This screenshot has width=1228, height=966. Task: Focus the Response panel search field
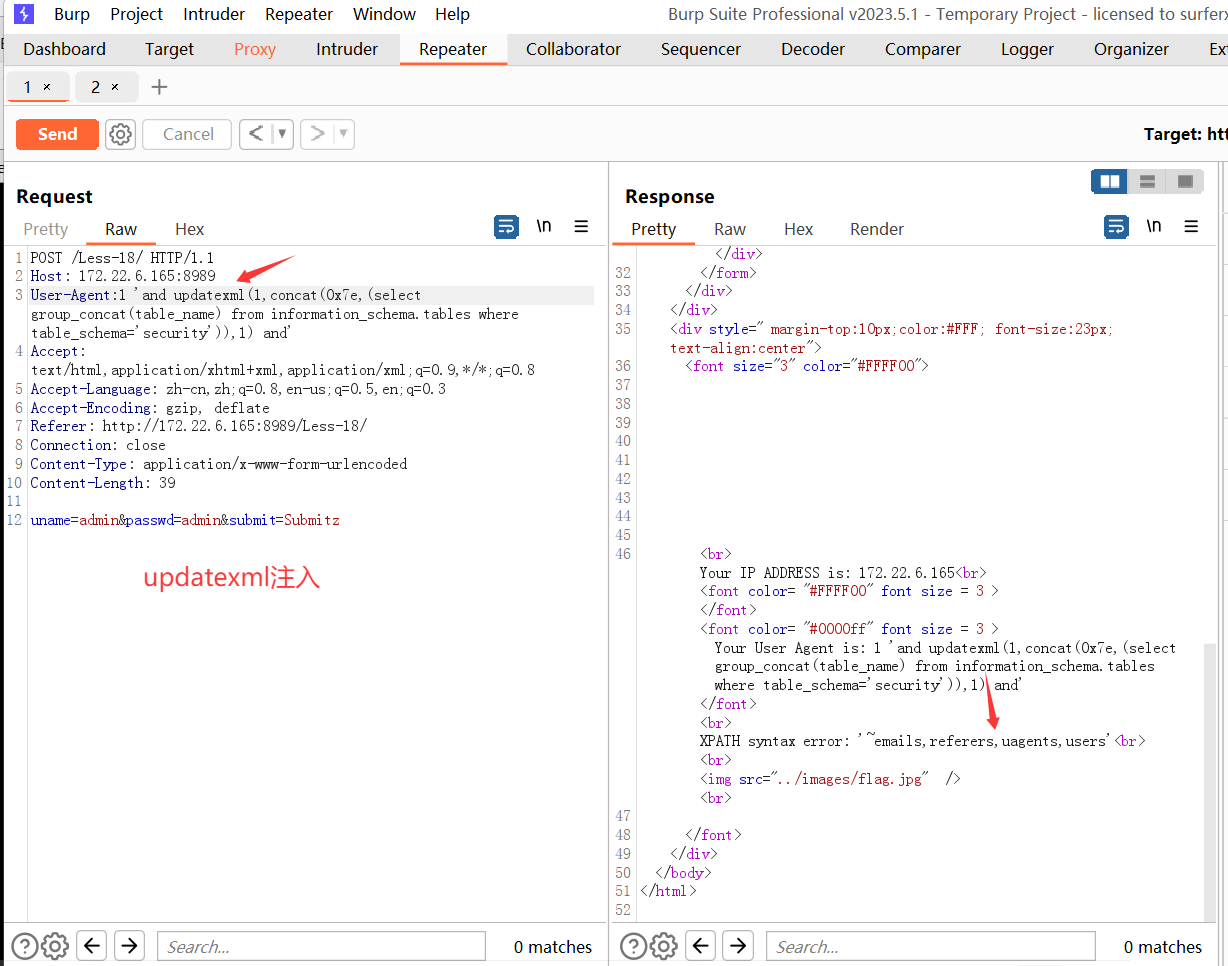(x=930, y=946)
